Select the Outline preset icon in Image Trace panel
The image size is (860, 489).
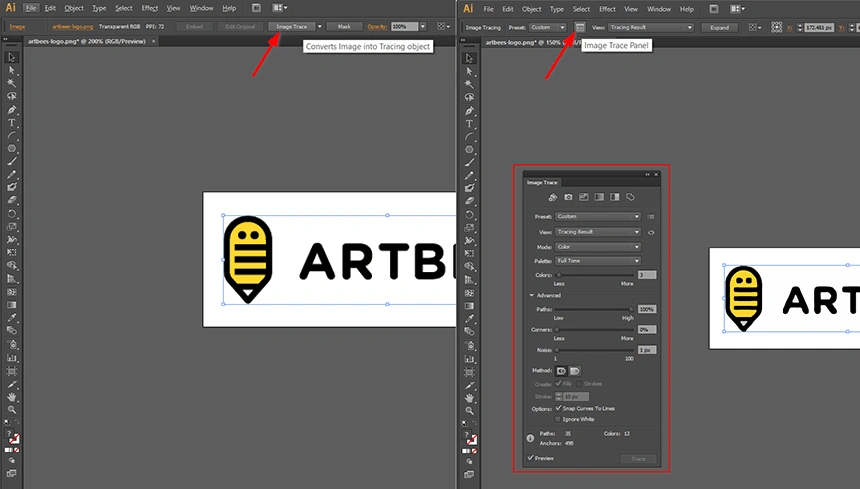point(630,197)
